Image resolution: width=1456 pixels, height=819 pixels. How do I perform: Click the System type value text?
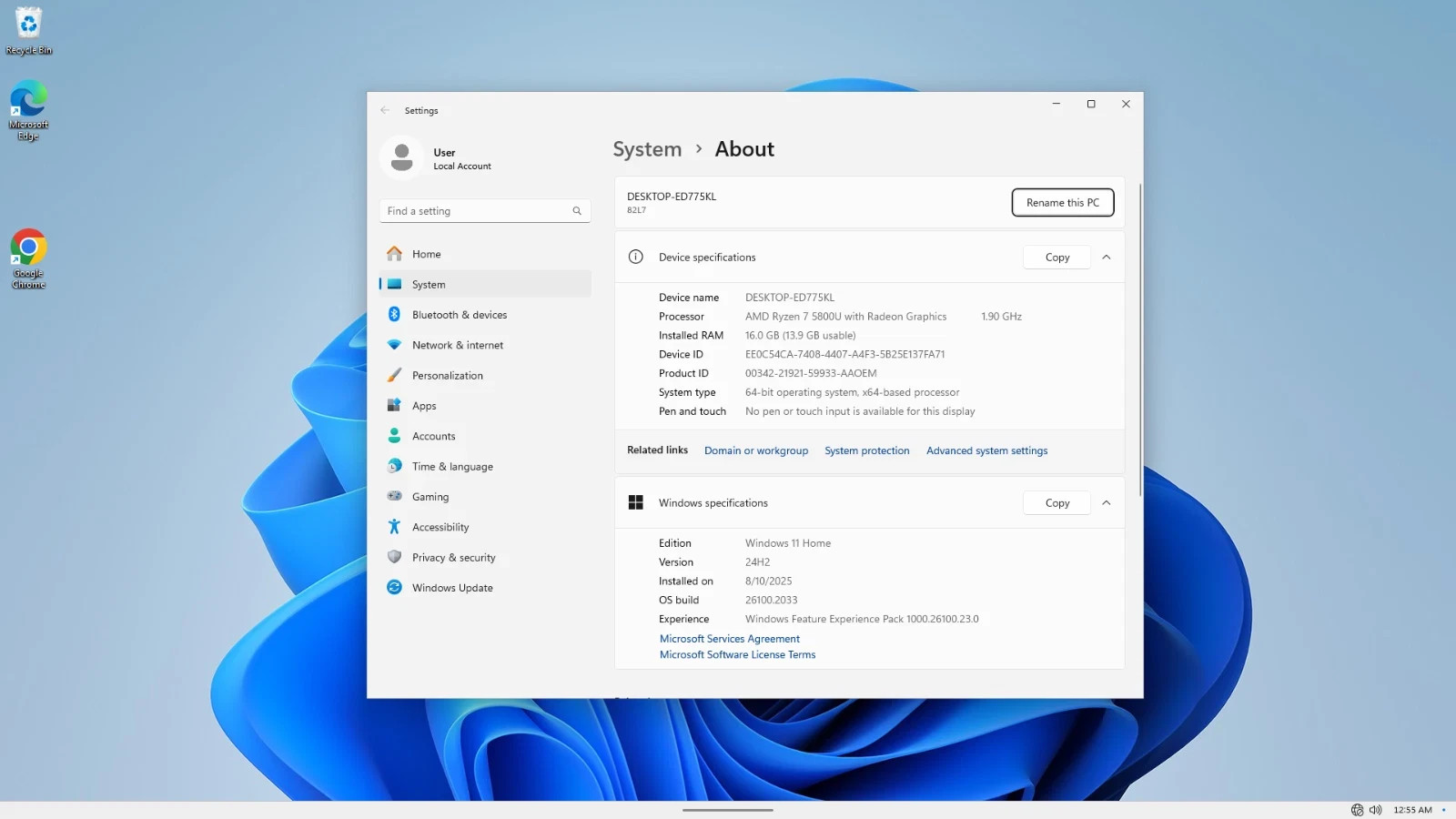pos(853,393)
